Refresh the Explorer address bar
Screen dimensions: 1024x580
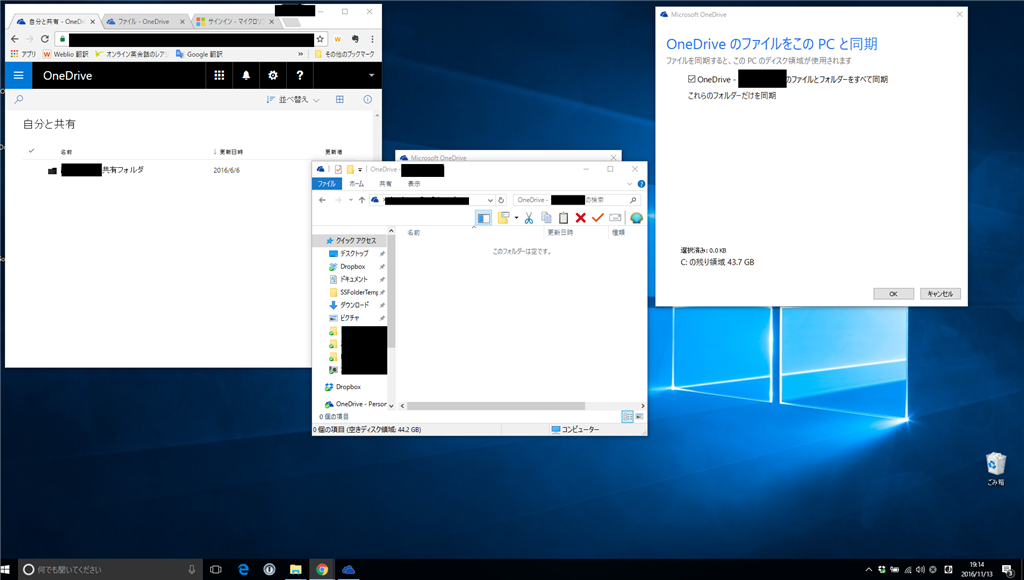point(501,201)
